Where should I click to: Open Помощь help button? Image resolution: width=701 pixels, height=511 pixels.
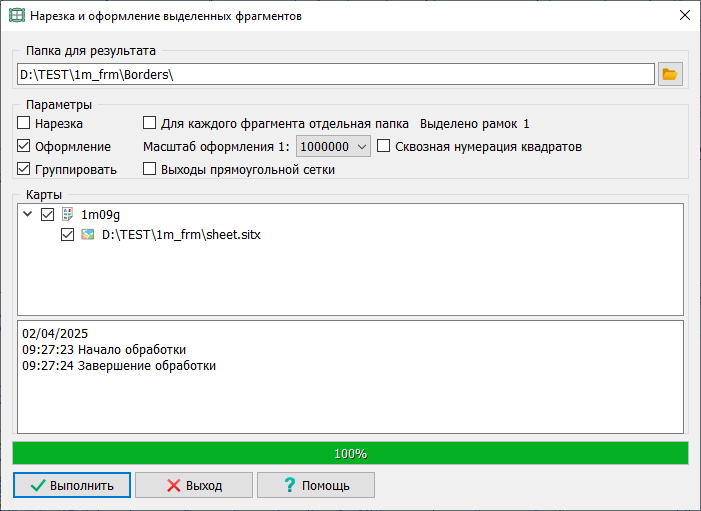pyautogui.click(x=316, y=485)
